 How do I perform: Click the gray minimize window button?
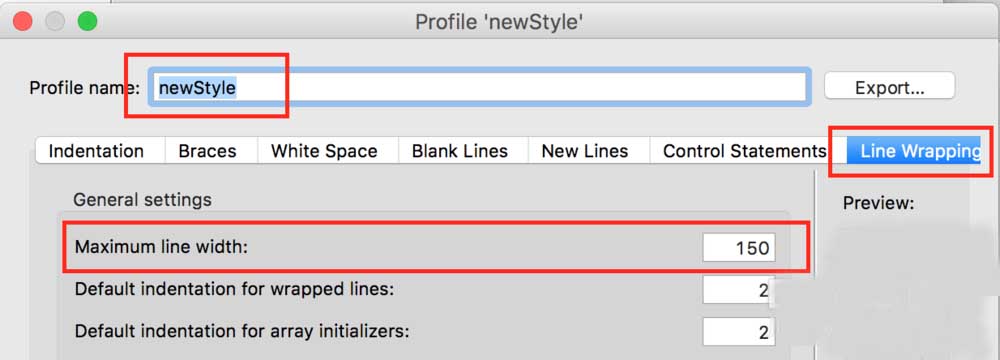pyautogui.click(x=55, y=21)
